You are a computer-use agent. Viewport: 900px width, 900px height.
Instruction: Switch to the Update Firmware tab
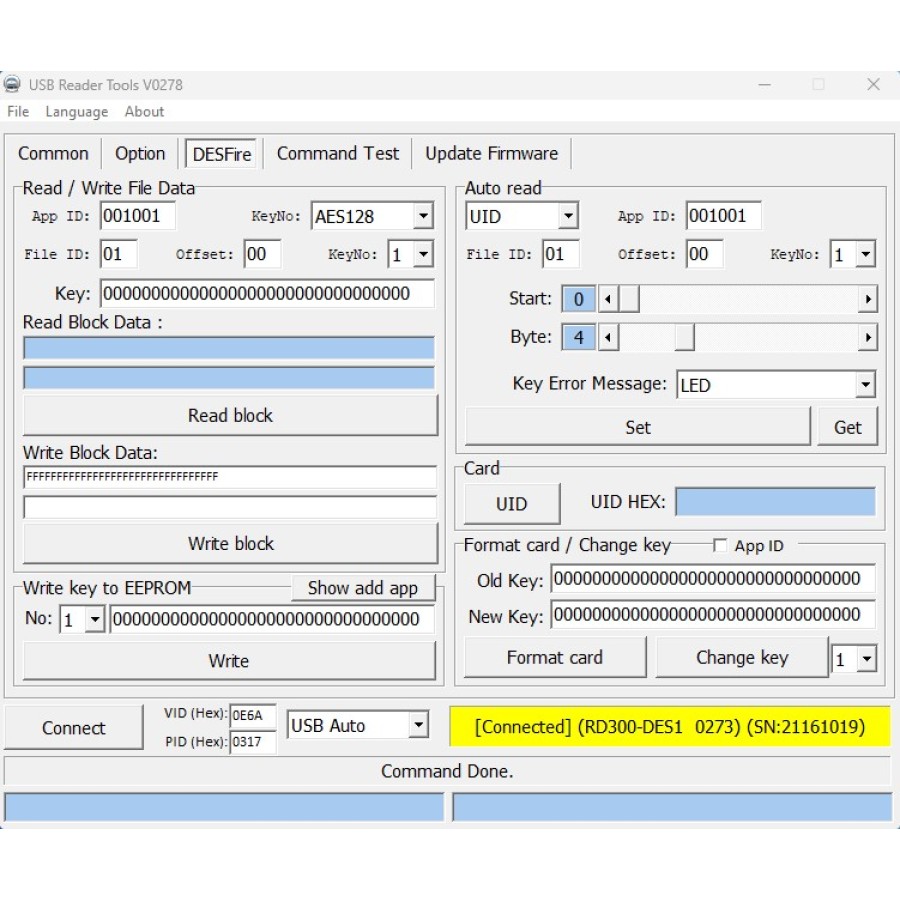click(x=491, y=153)
